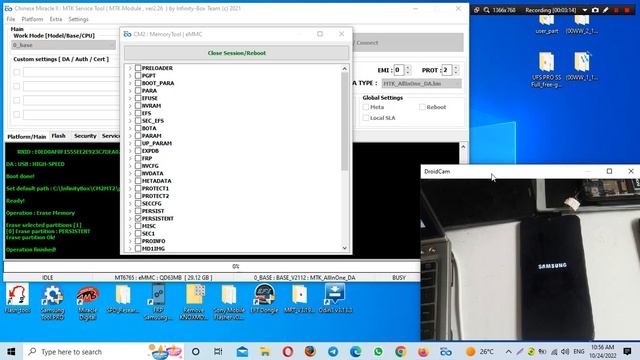
Task: Open the 00WW_1 desktop file
Action: 582,66
